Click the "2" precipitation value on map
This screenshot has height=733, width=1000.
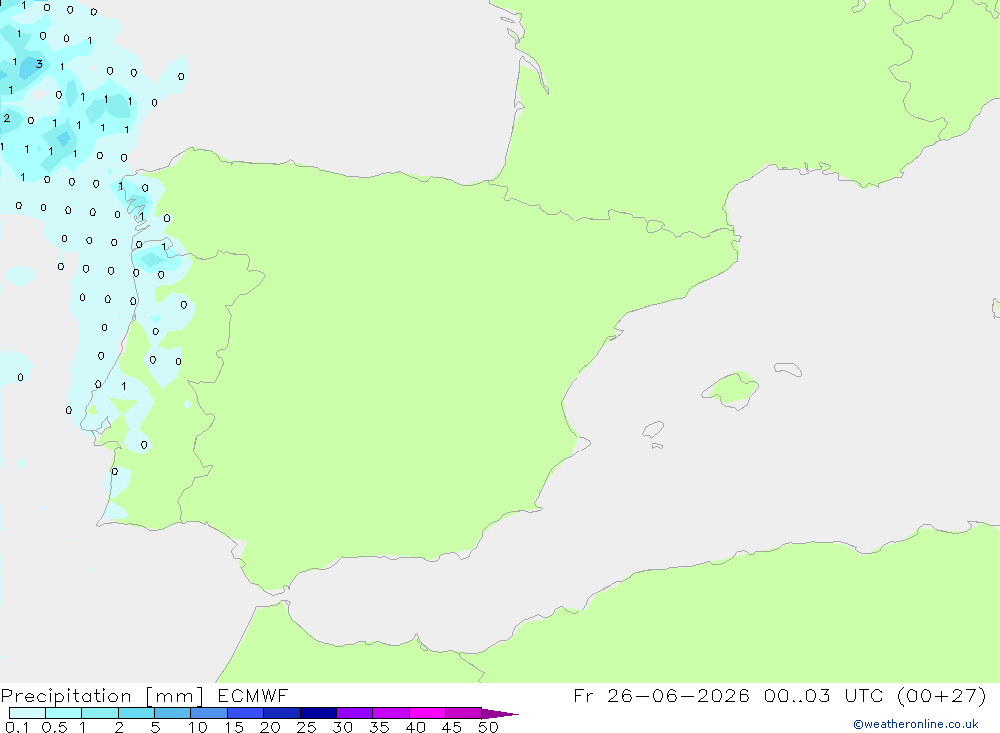tap(7, 118)
